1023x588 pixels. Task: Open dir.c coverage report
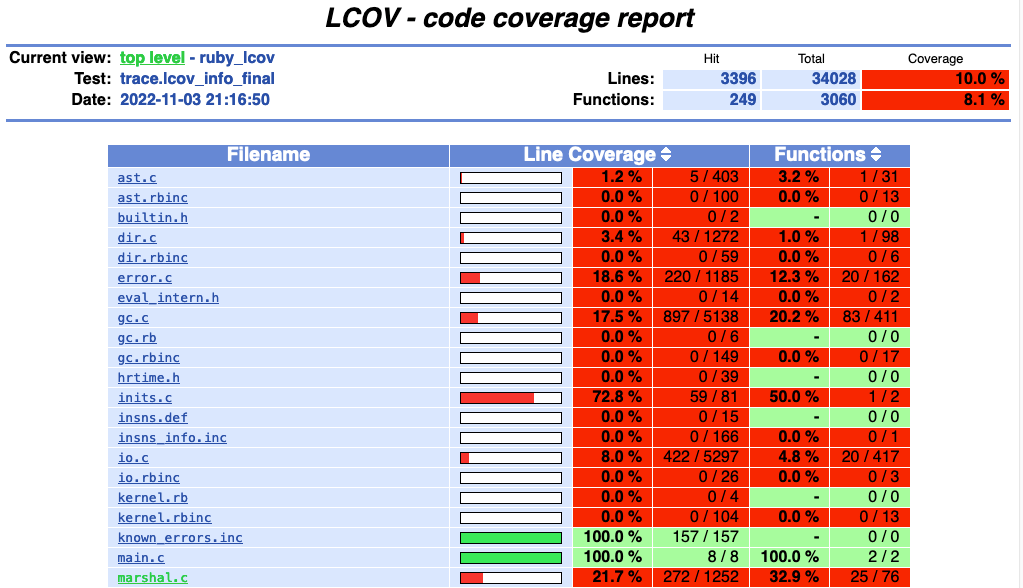(x=137, y=238)
